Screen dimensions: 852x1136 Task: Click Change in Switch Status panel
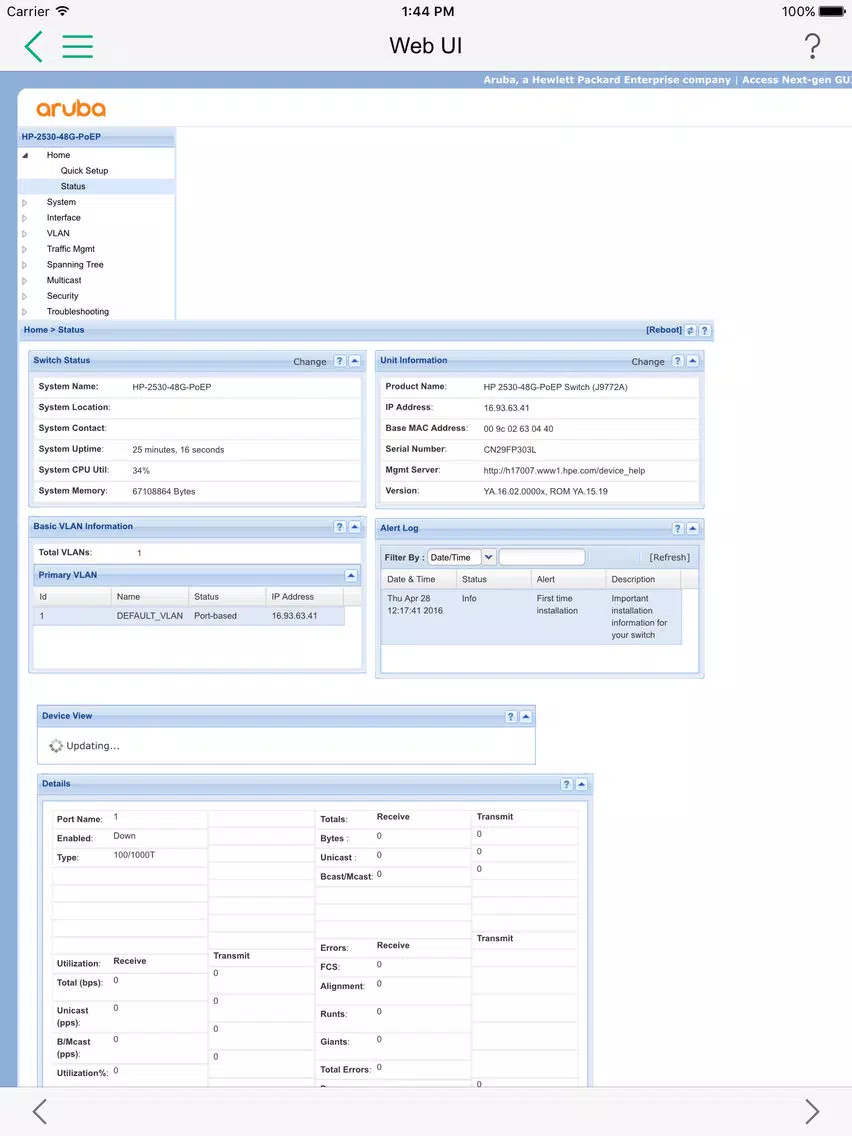point(310,362)
